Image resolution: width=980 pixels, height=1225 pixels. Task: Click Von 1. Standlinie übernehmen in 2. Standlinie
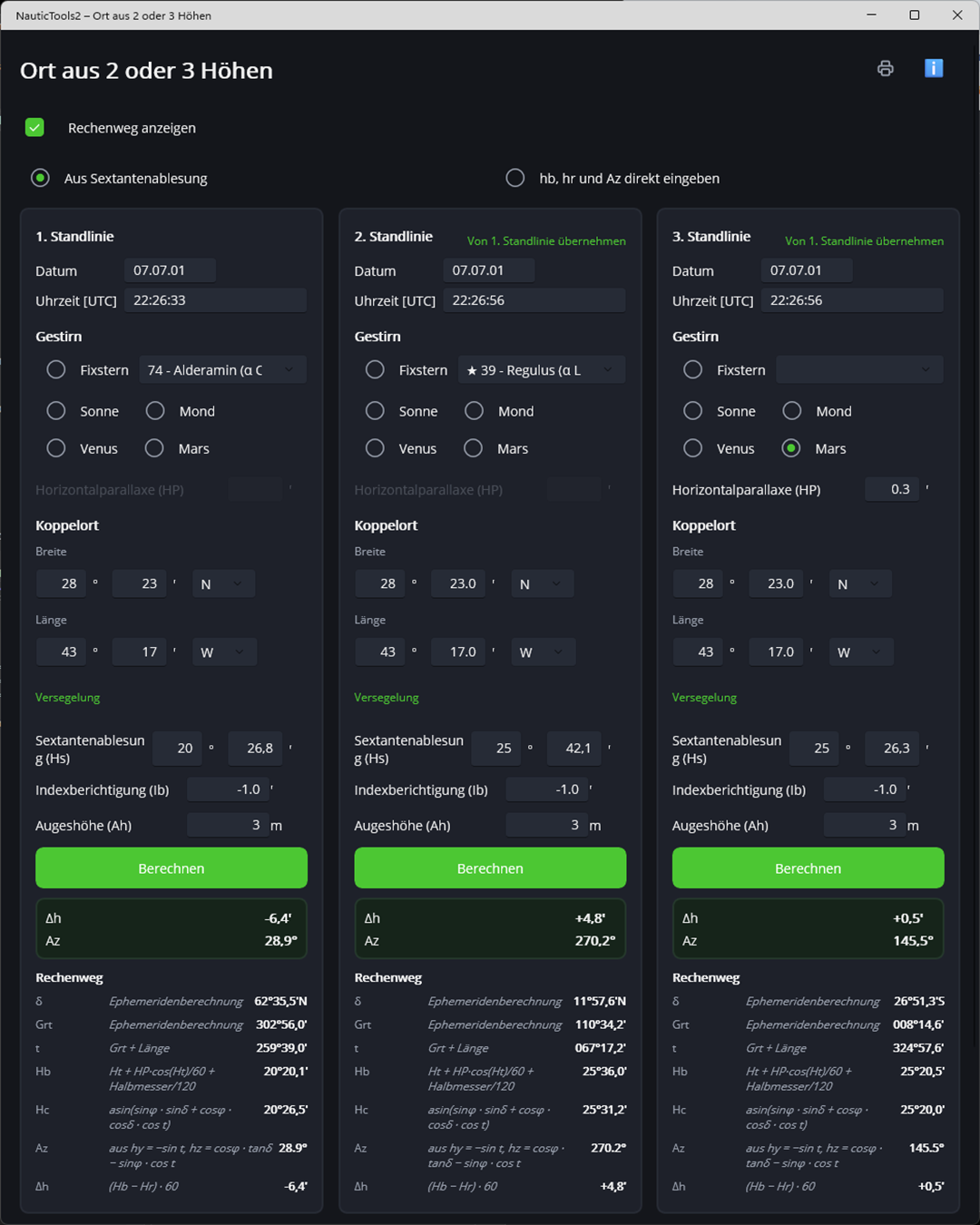[x=546, y=241]
